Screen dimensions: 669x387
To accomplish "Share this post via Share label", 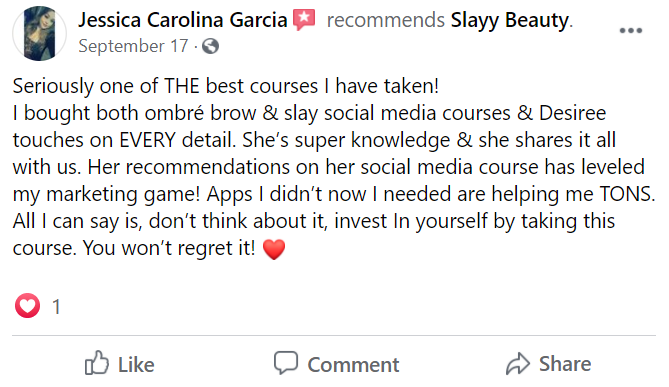I will point(565,364).
